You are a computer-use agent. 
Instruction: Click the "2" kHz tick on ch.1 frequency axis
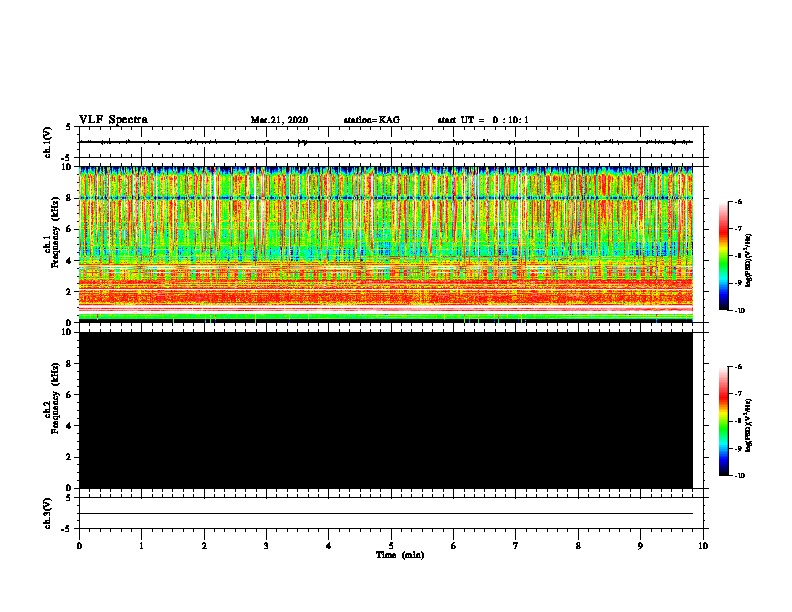click(x=70, y=292)
